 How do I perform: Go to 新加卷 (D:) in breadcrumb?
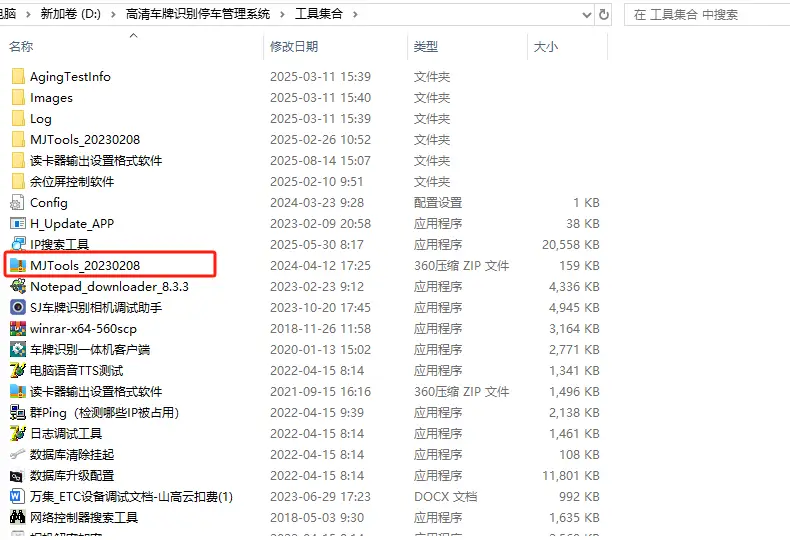[71, 14]
